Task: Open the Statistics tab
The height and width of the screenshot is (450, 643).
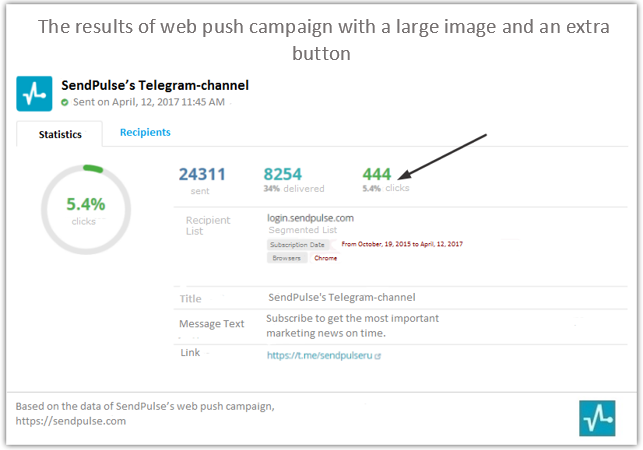Action: click(60, 134)
